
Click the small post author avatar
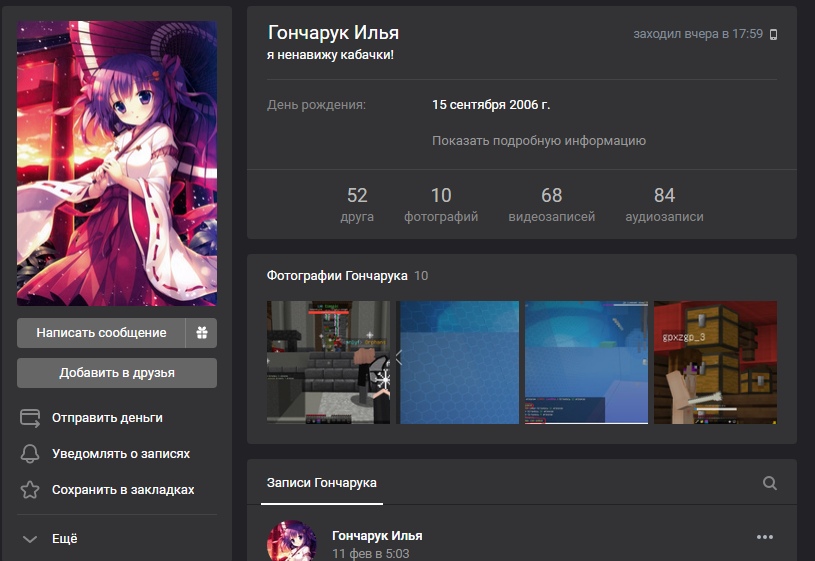(291, 542)
